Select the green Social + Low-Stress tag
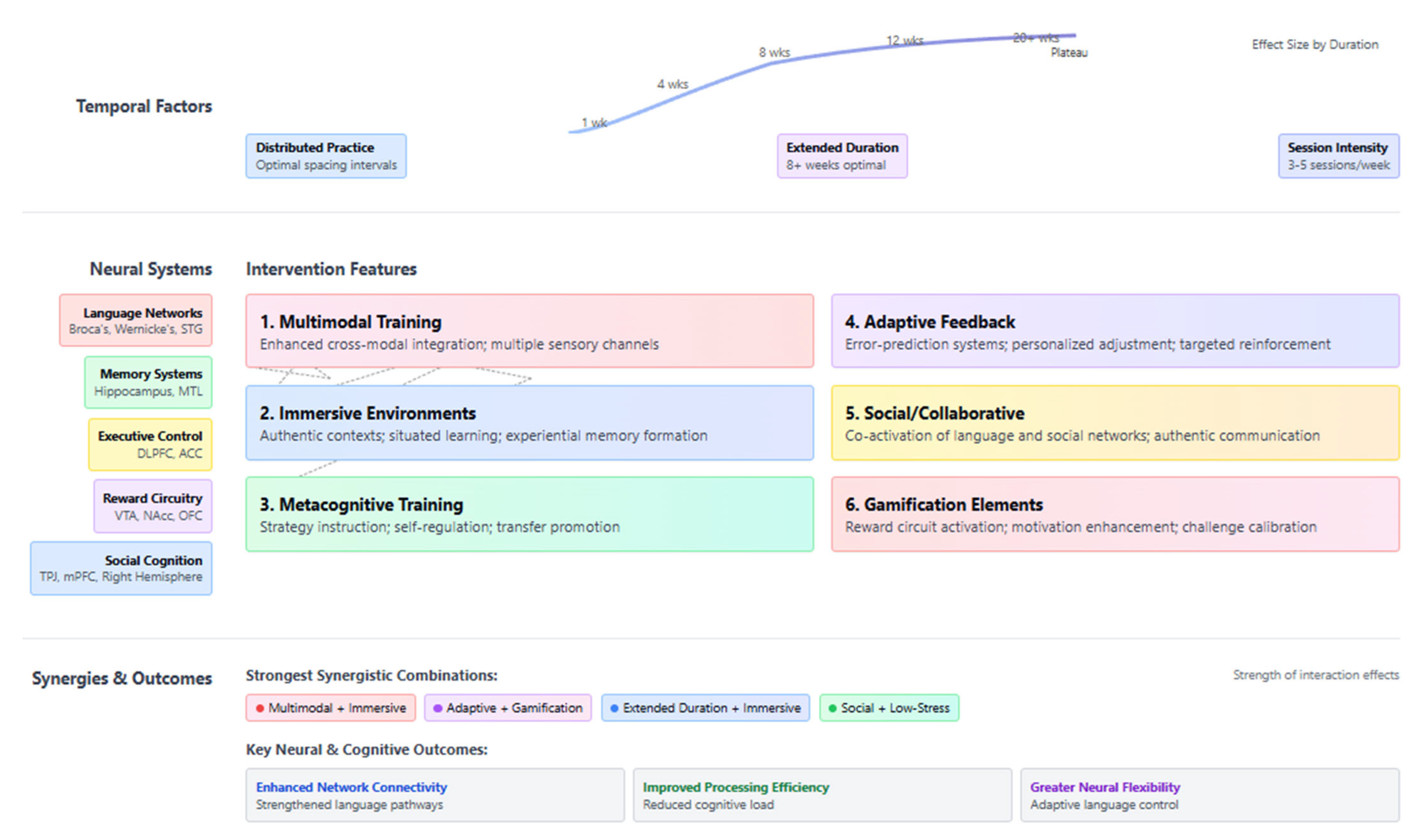Screen dimensions: 1426x840 click(889, 708)
